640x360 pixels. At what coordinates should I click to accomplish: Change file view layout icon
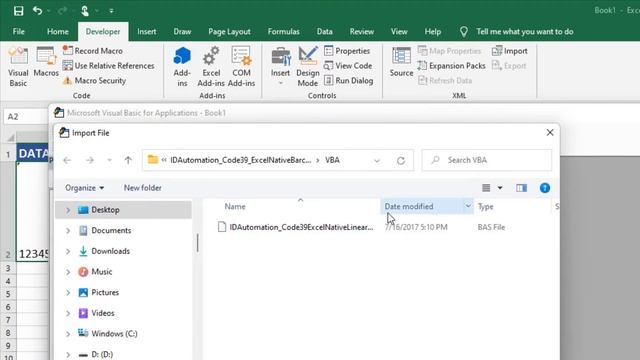click(486, 188)
